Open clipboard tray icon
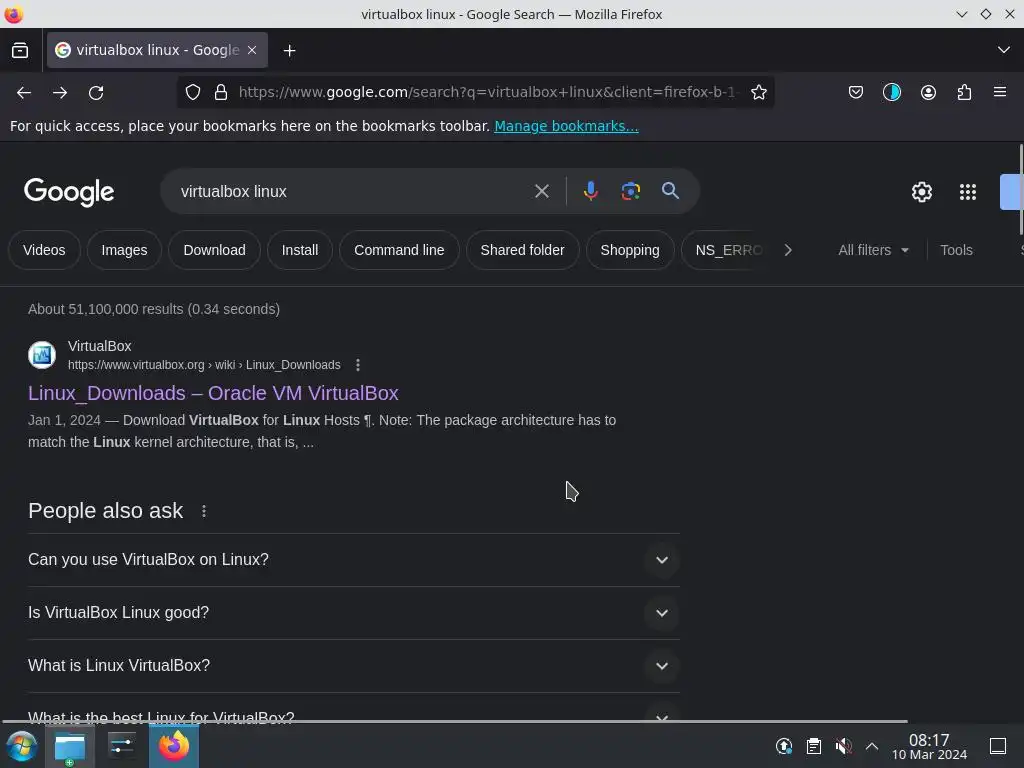Screen dimensions: 1024x768 pos(814,746)
